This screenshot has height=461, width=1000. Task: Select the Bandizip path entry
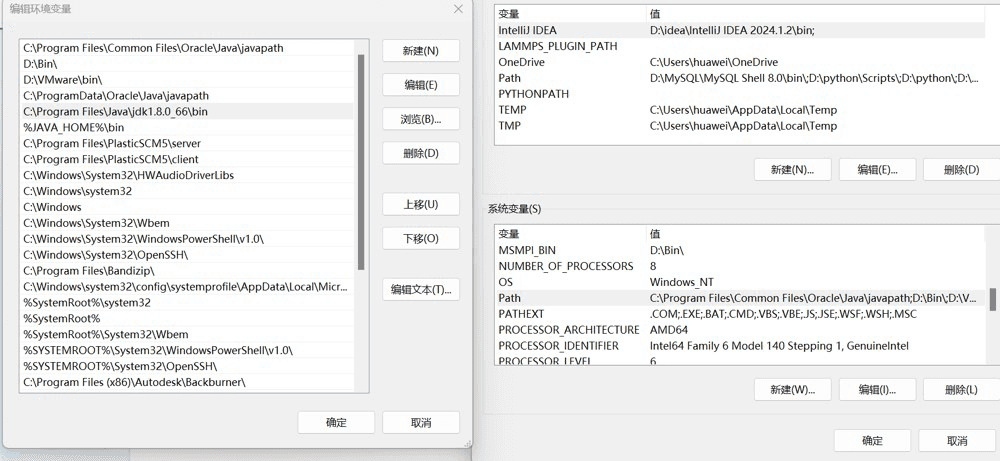(x=186, y=271)
